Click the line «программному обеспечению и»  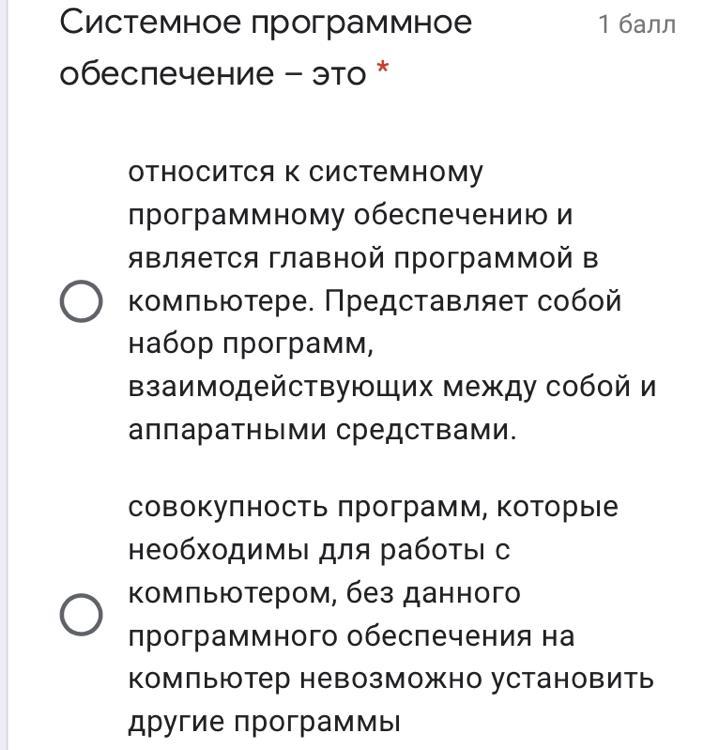pos(351,215)
